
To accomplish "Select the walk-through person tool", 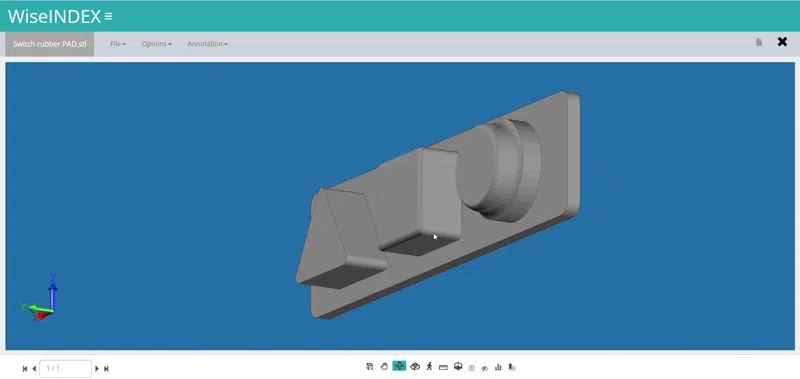I will tap(429, 366).
